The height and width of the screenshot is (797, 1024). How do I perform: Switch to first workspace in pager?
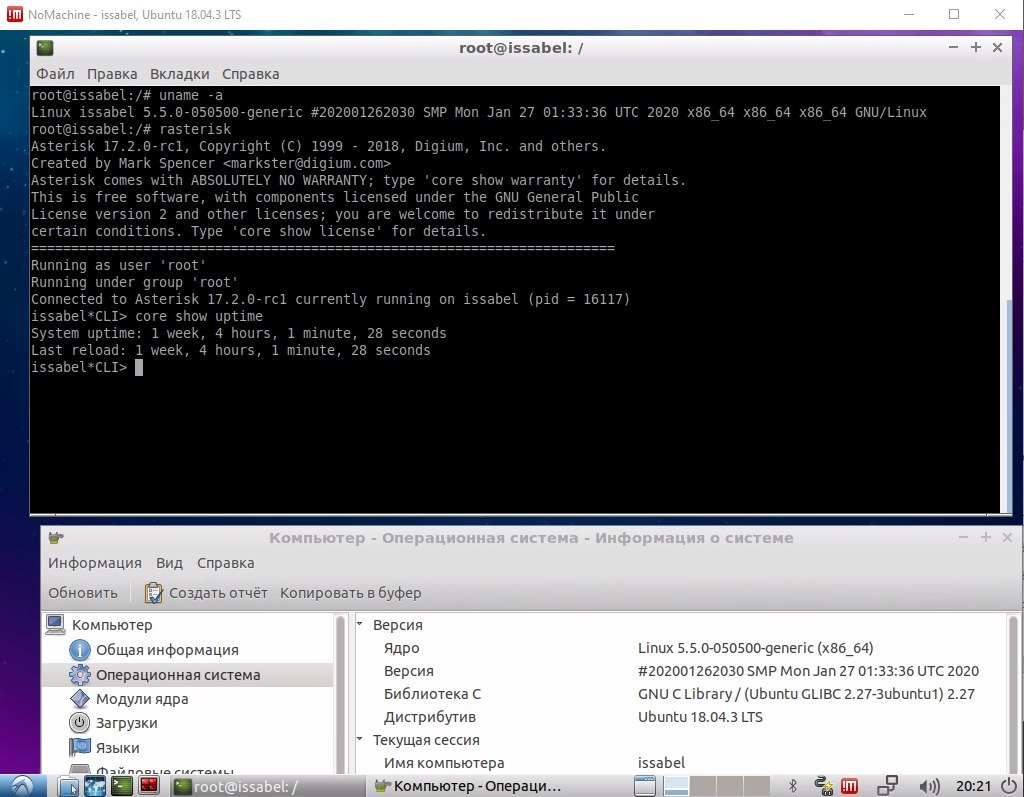click(677, 786)
